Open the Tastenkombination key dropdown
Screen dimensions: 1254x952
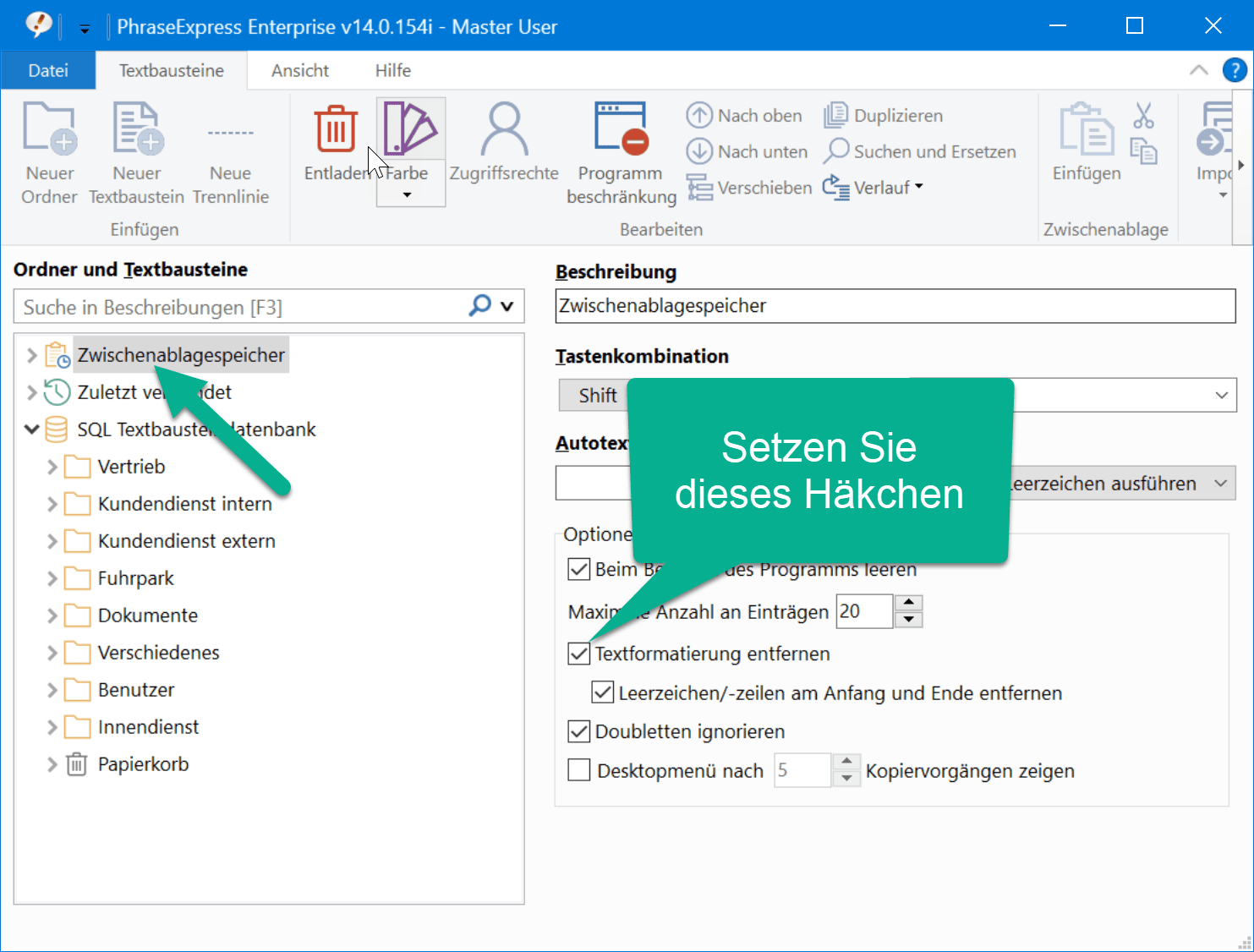(1221, 395)
